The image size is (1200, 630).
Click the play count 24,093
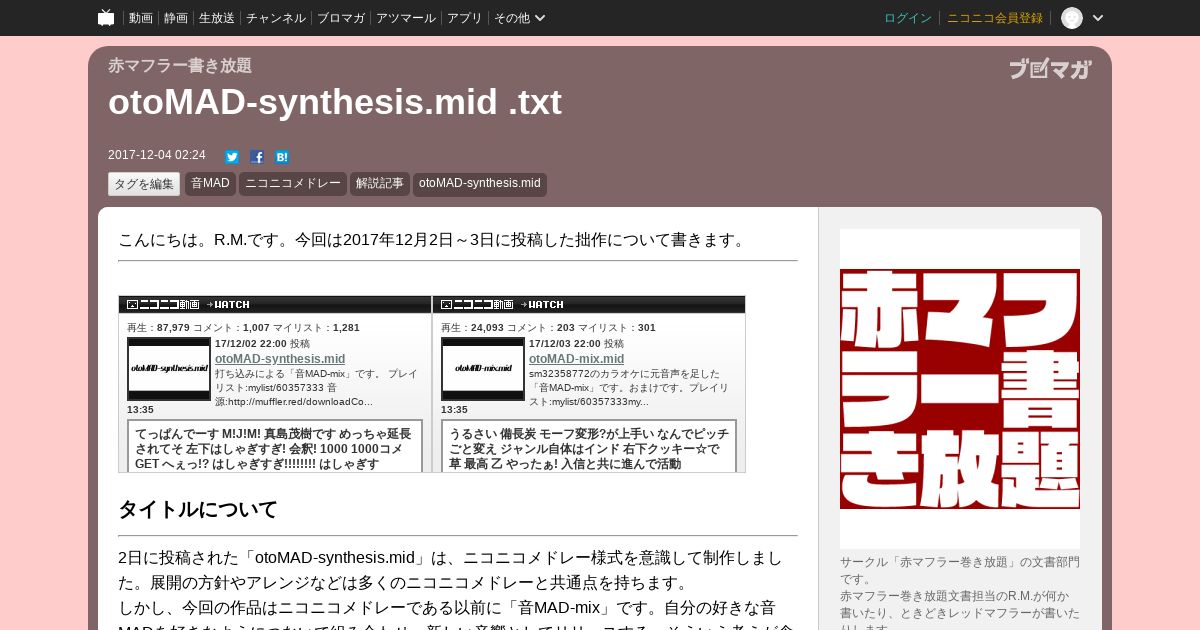[487, 327]
